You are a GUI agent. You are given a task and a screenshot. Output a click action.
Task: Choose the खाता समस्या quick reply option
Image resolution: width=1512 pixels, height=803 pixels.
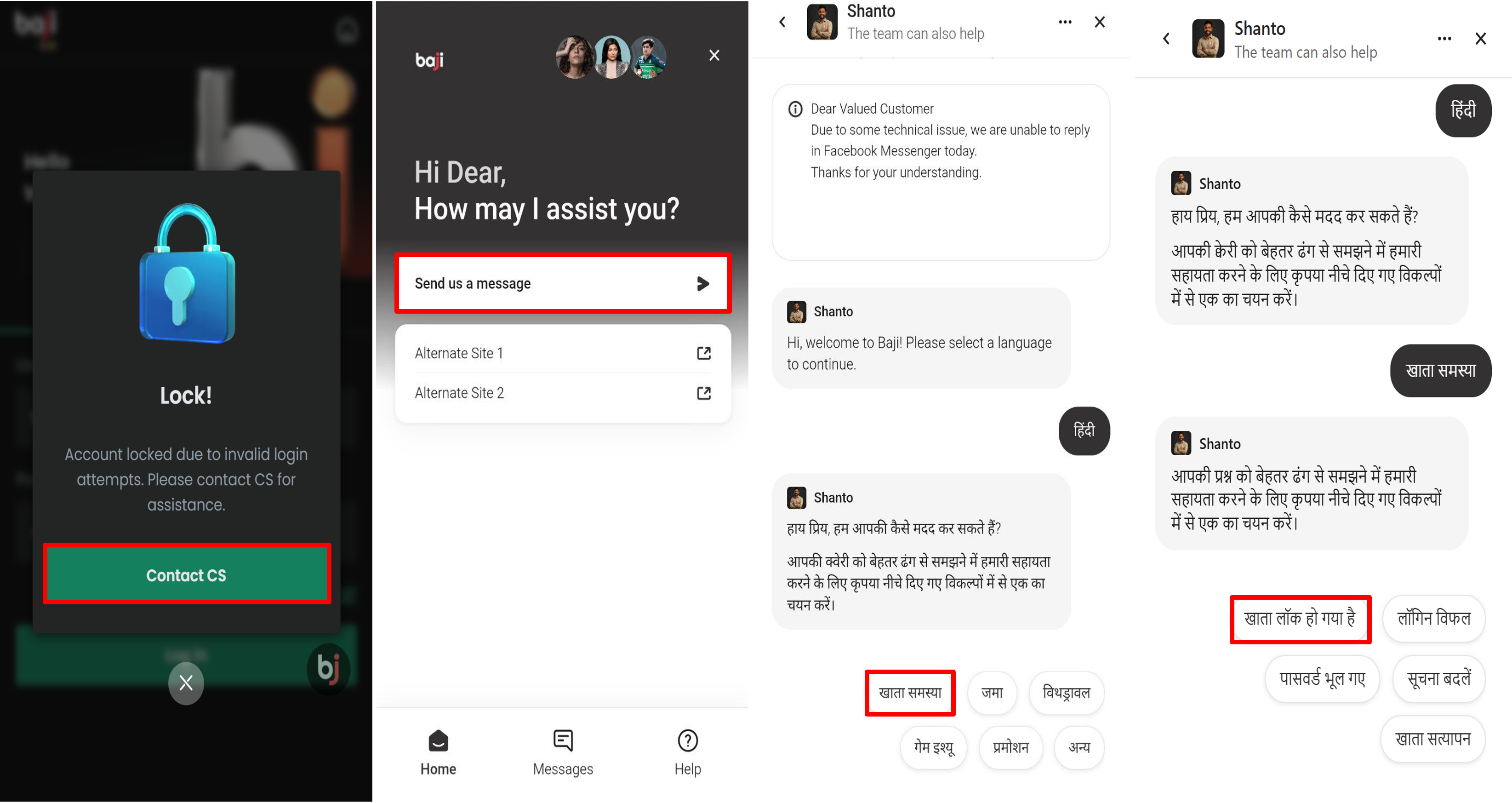(x=910, y=693)
